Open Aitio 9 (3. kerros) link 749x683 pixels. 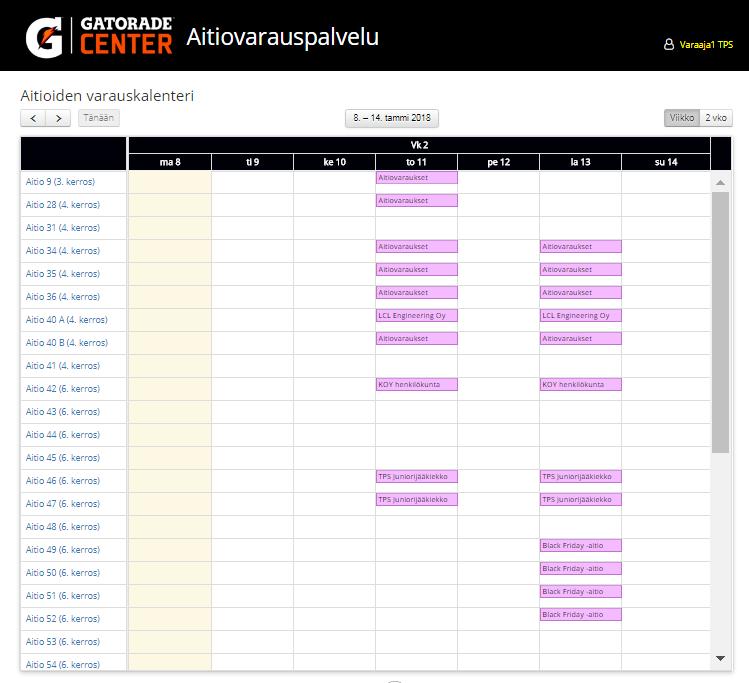(60, 181)
